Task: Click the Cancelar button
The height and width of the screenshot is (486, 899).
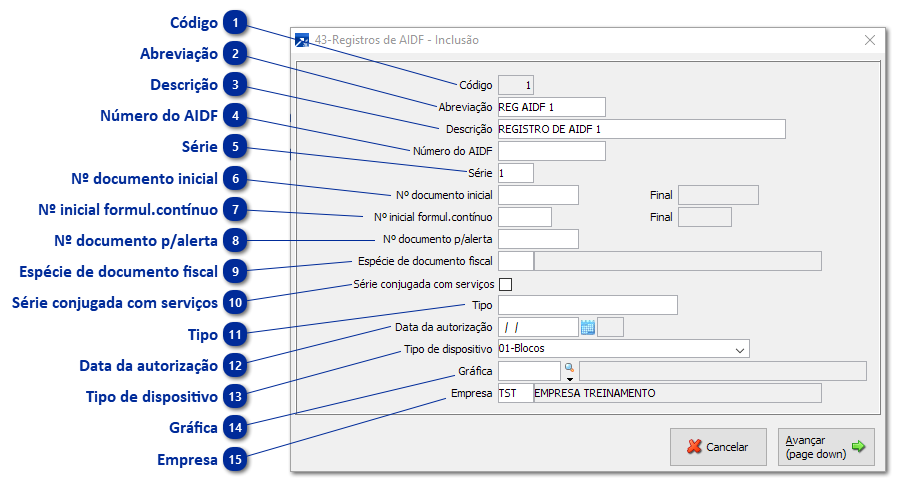Action: [718, 447]
